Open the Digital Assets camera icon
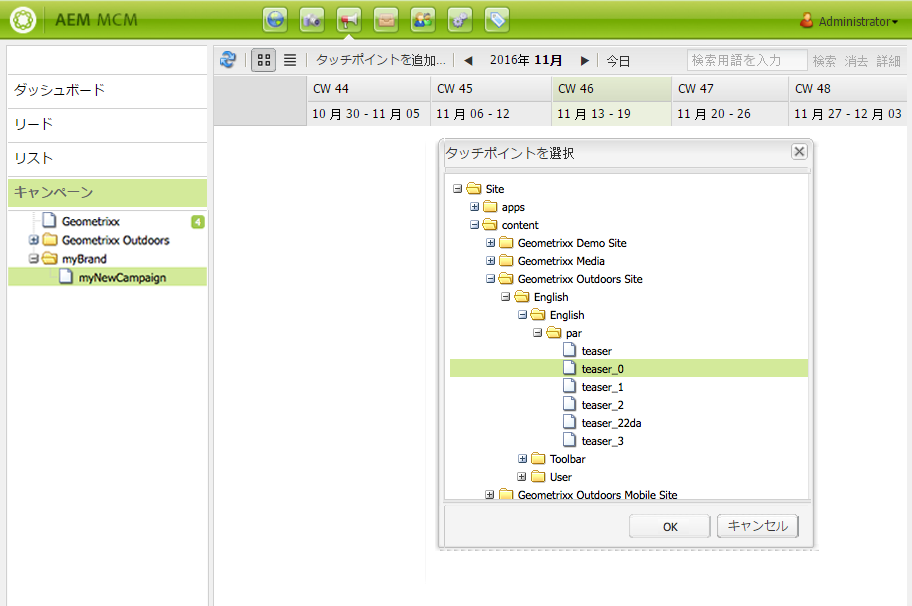This screenshot has height=606, width=912. pos(312,20)
